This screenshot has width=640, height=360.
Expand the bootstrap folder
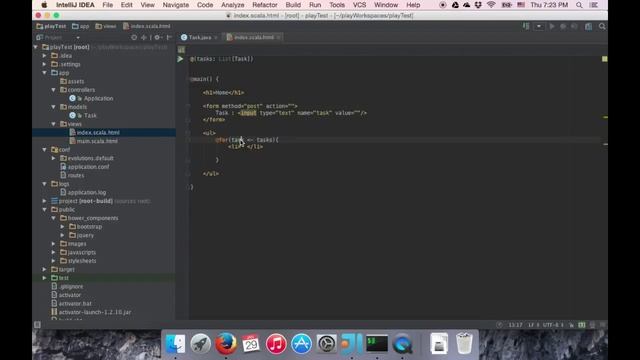(x=62, y=227)
